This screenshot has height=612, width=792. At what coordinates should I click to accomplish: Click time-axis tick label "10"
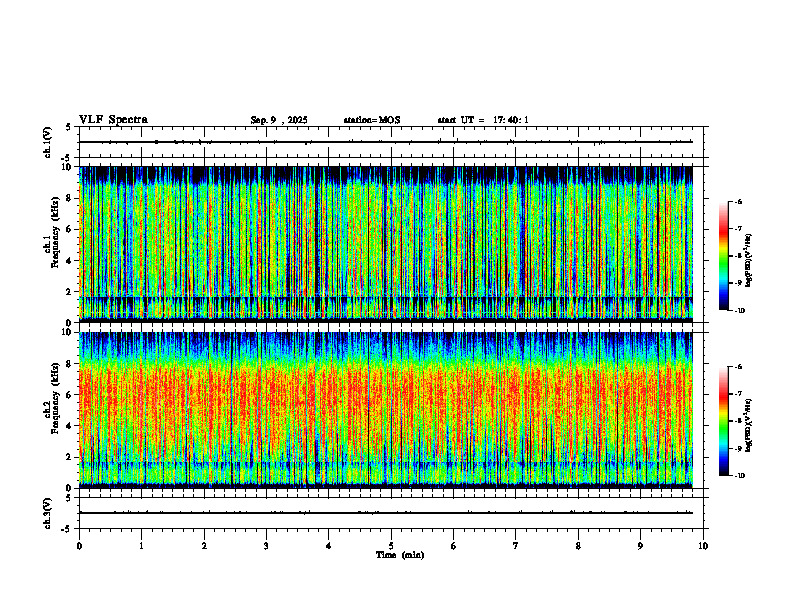pos(703,546)
